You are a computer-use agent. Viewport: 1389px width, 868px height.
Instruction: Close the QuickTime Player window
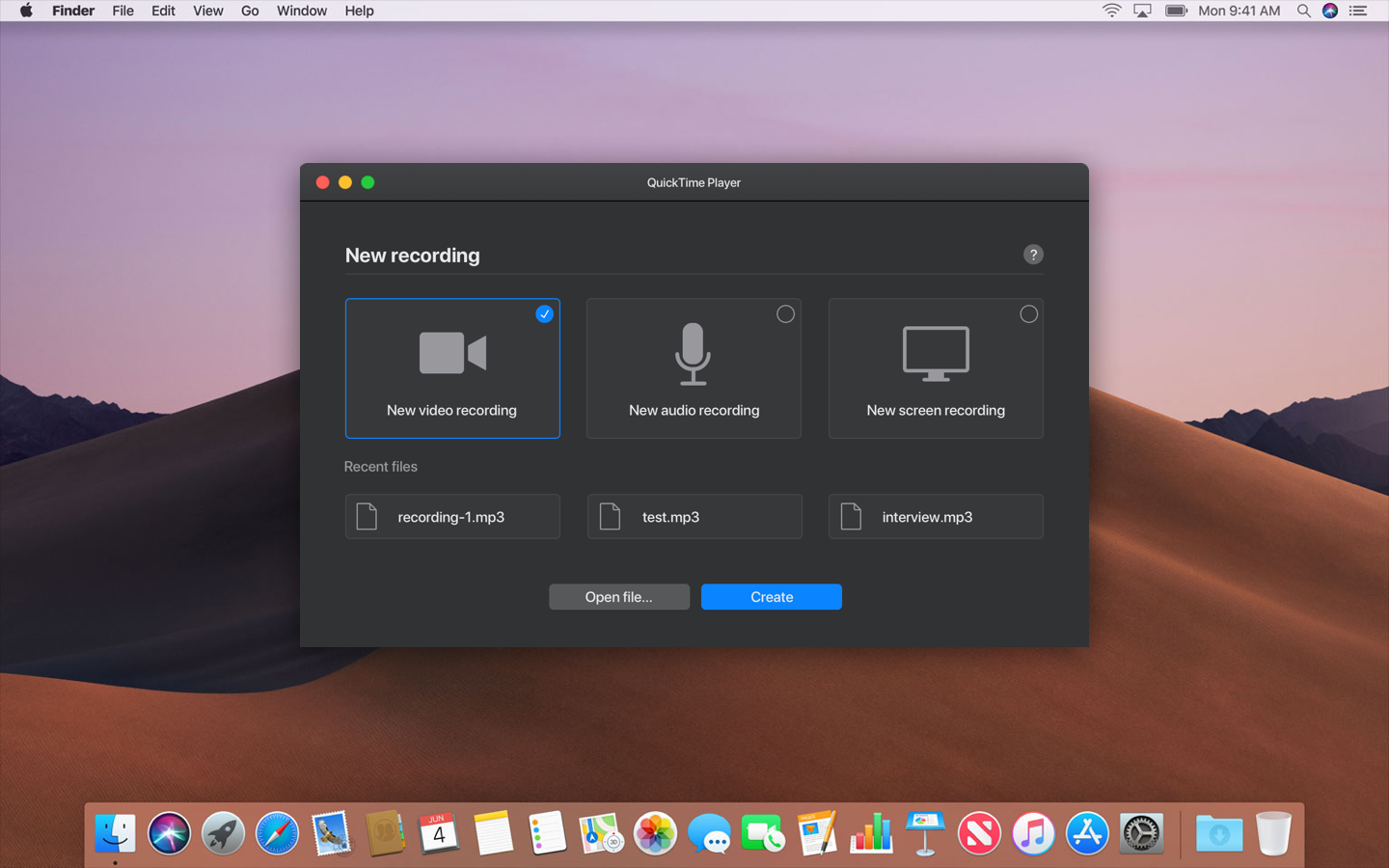click(x=323, y=182)
